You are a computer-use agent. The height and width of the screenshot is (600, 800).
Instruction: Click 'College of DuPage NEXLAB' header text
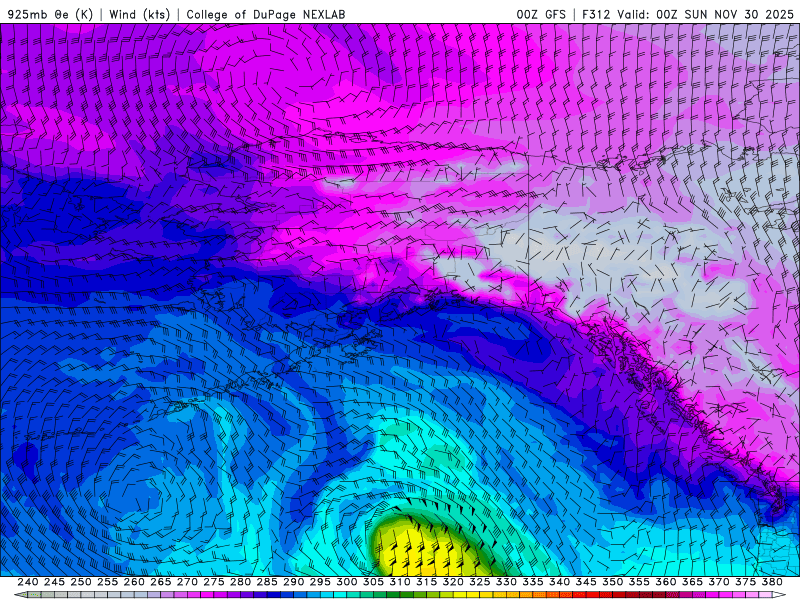coord(266,14)
